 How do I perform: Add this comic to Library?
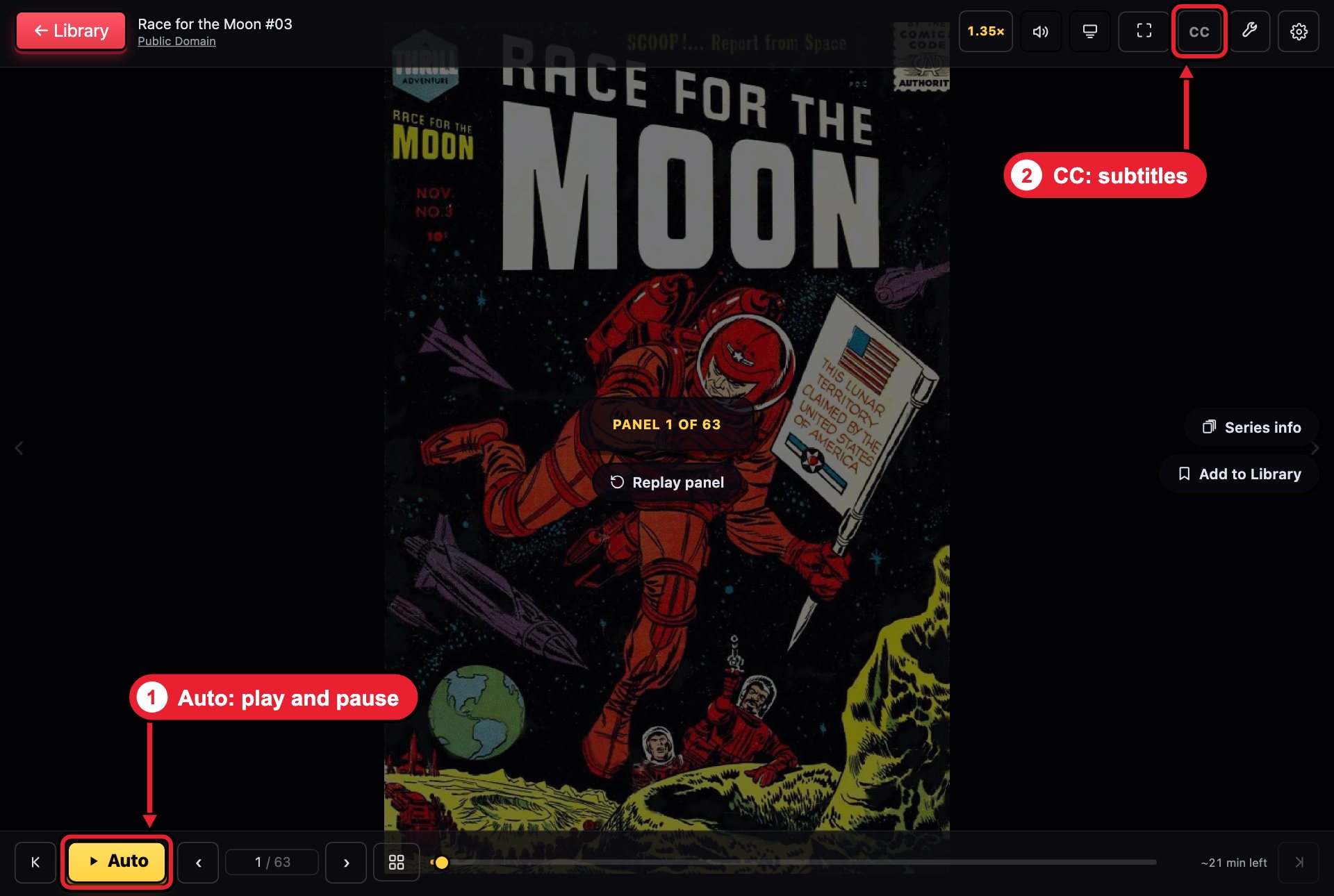pos(1240,474)
